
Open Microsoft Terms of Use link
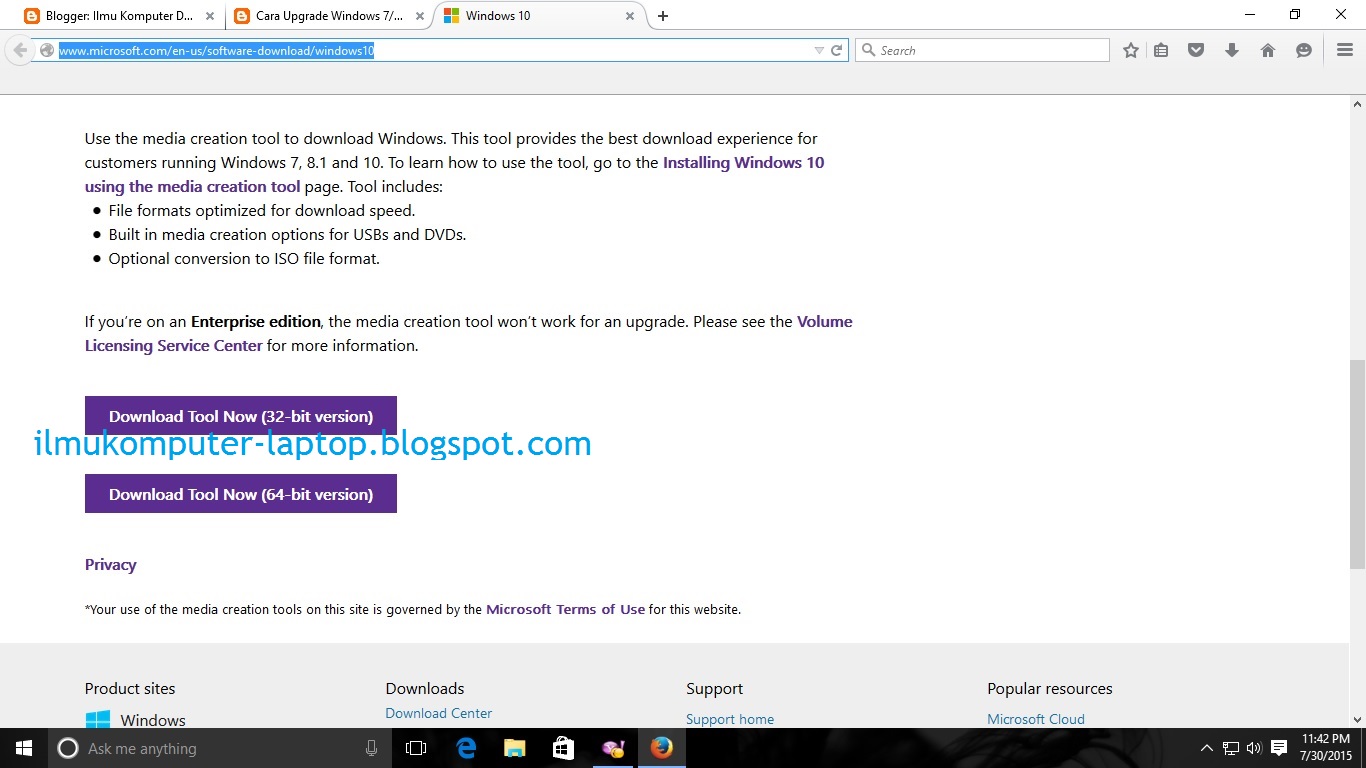[x=565, y=609]
